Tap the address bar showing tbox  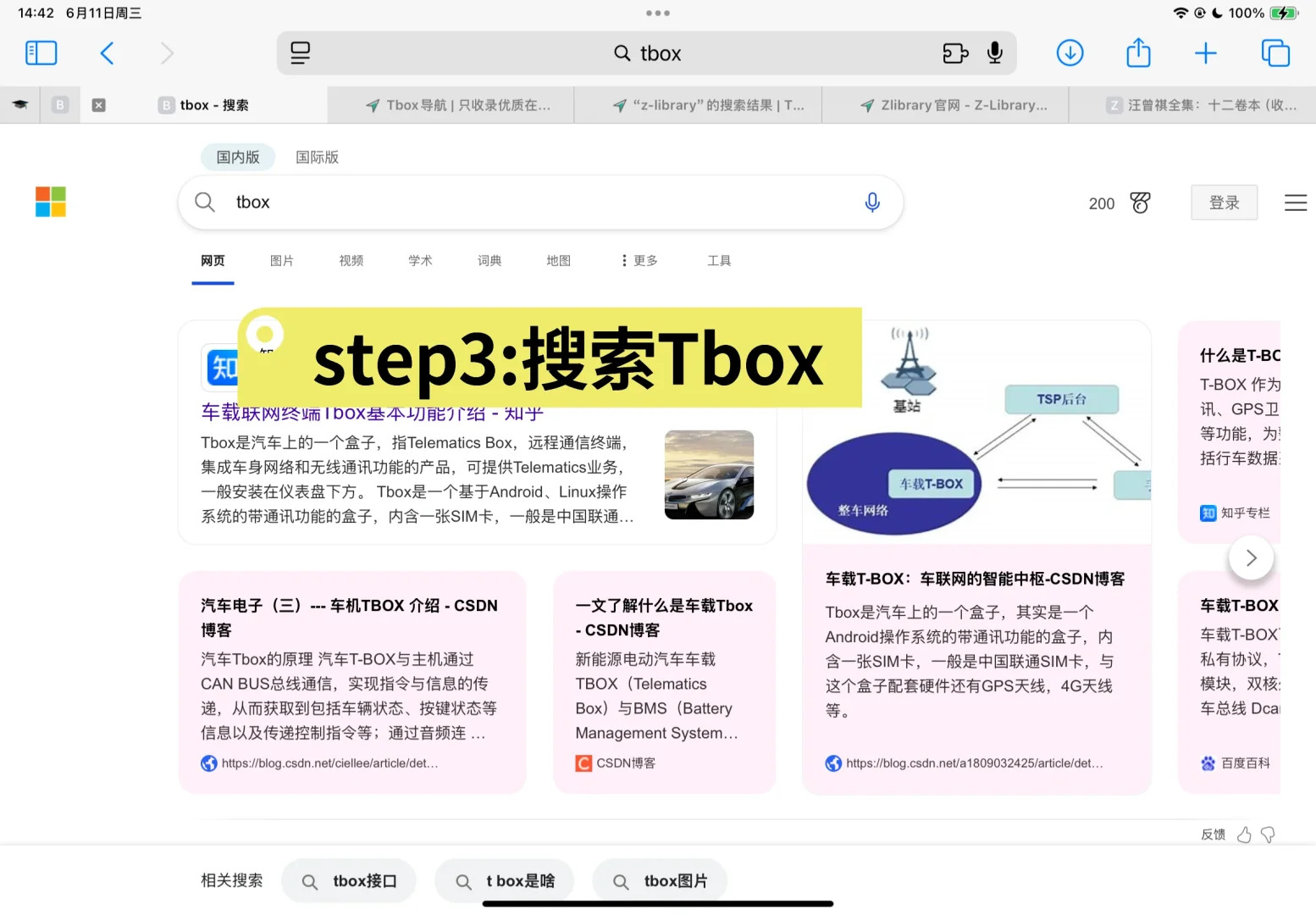tap(647, 53)
